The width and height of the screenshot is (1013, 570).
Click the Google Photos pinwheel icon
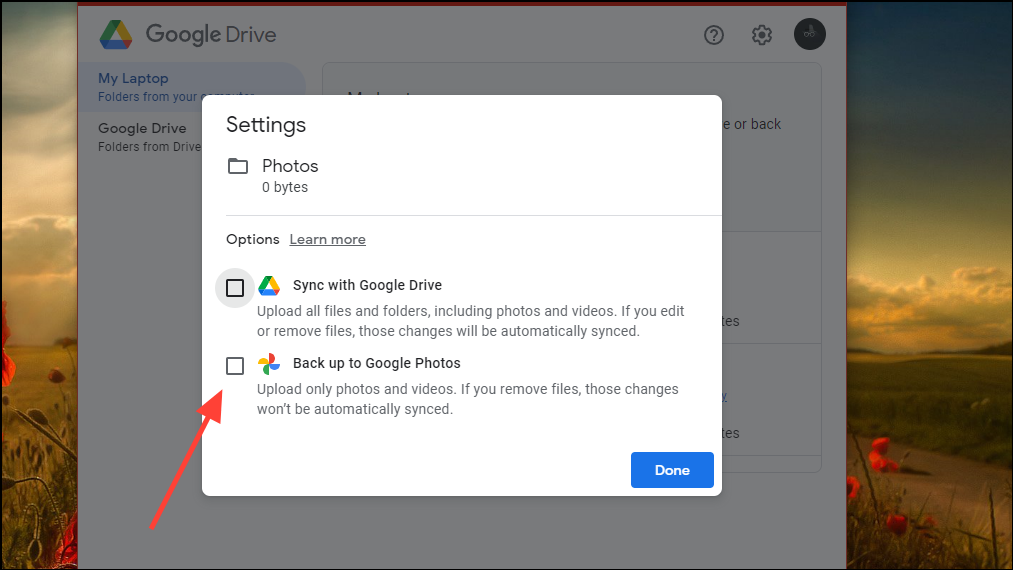269,364
